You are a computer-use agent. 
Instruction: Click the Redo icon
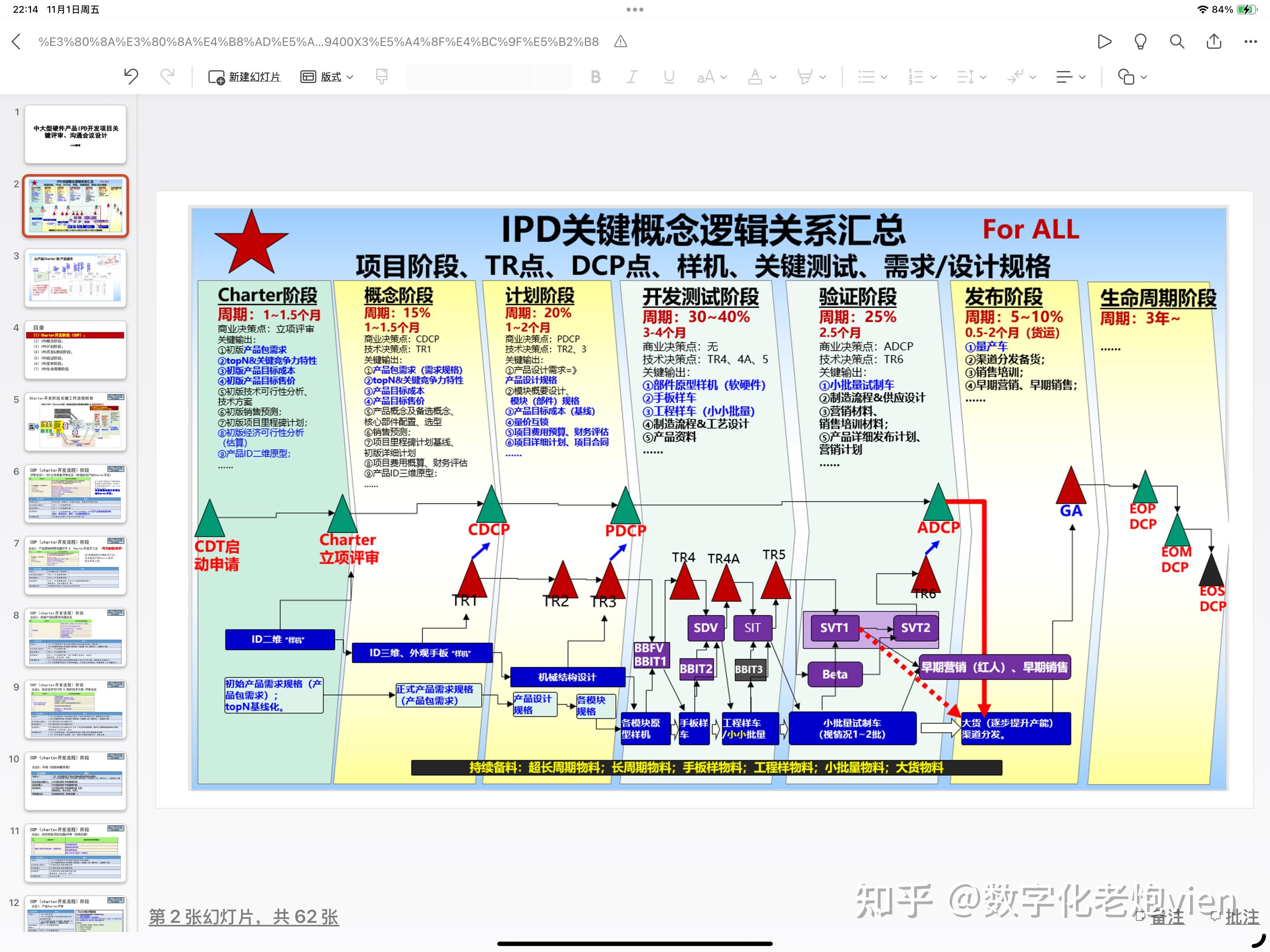coord(167,76)
